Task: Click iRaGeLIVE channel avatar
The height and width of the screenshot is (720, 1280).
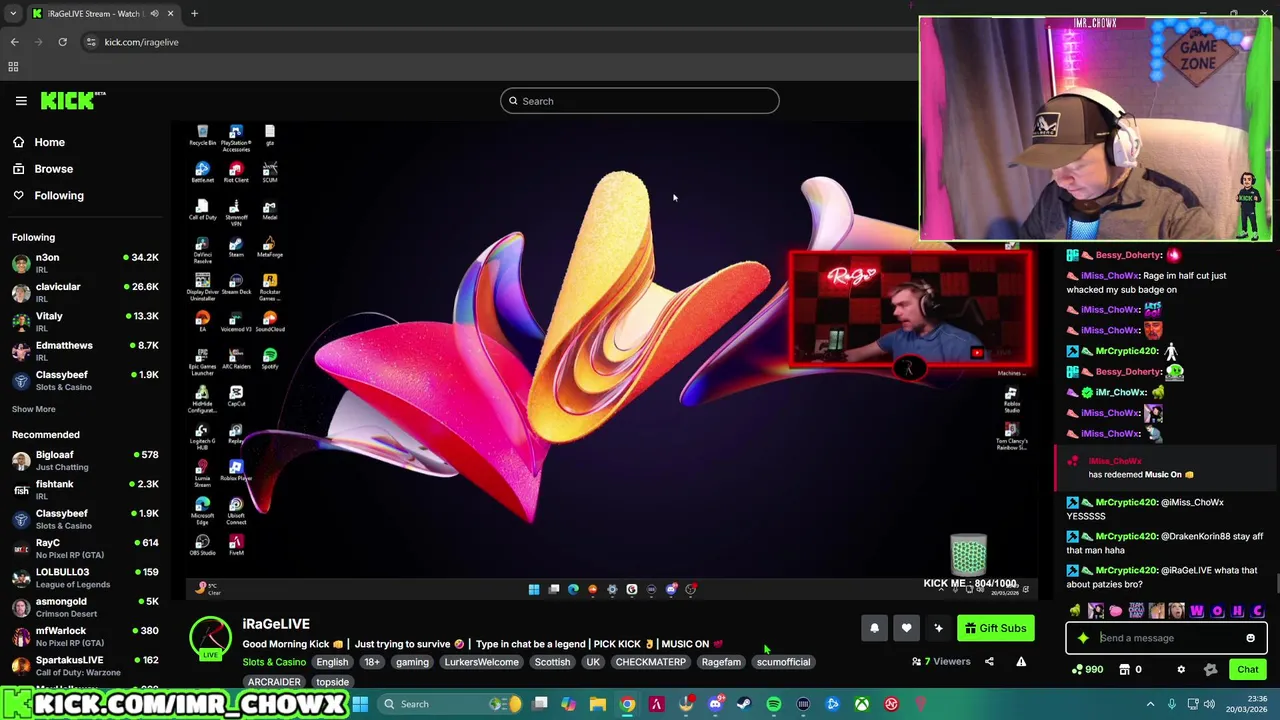Action: click(x=210, y=638)
